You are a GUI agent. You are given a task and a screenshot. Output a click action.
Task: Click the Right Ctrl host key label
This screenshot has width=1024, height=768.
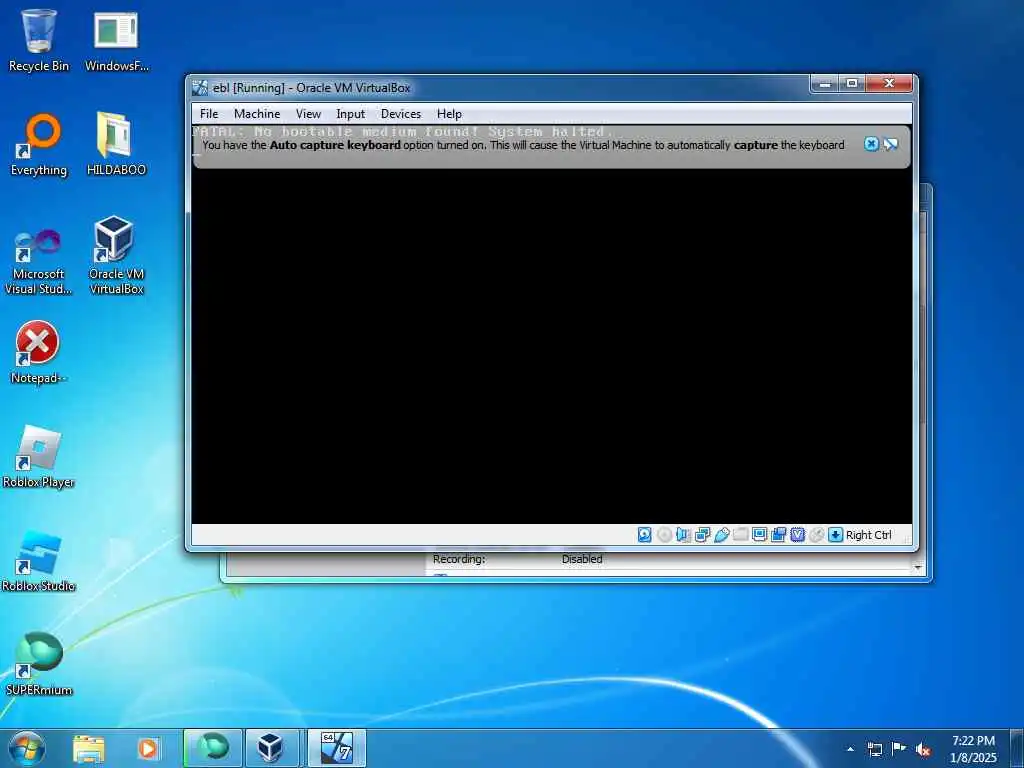point(869,535)
